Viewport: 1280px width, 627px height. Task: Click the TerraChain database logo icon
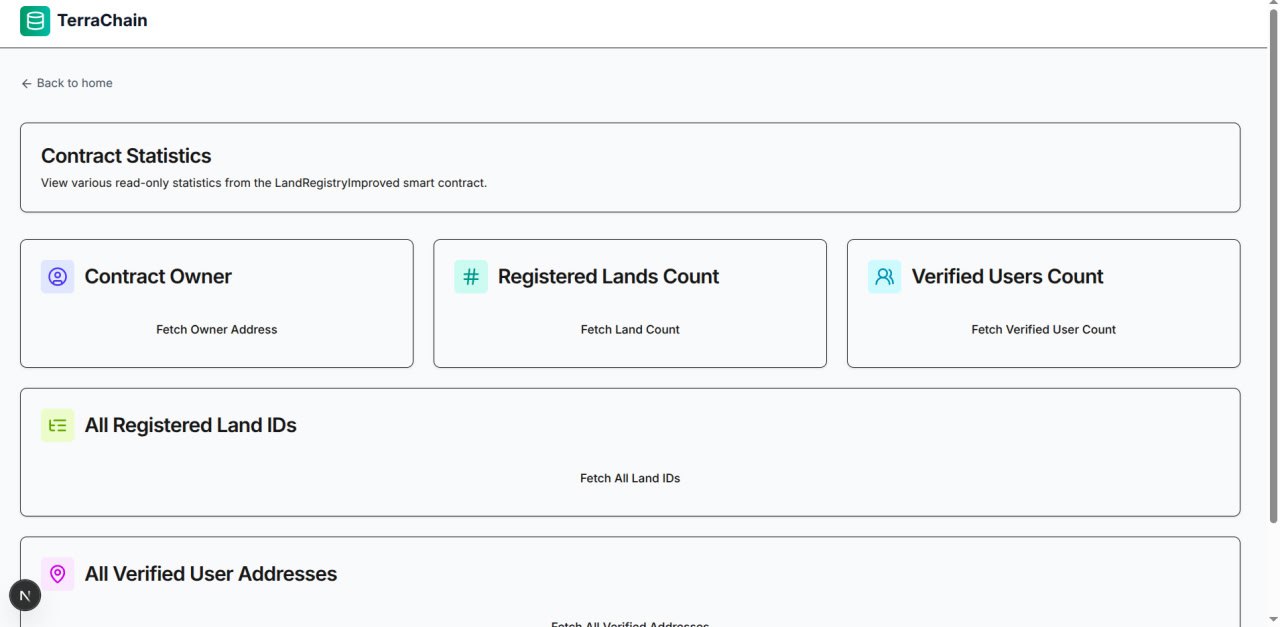(36, 20)
